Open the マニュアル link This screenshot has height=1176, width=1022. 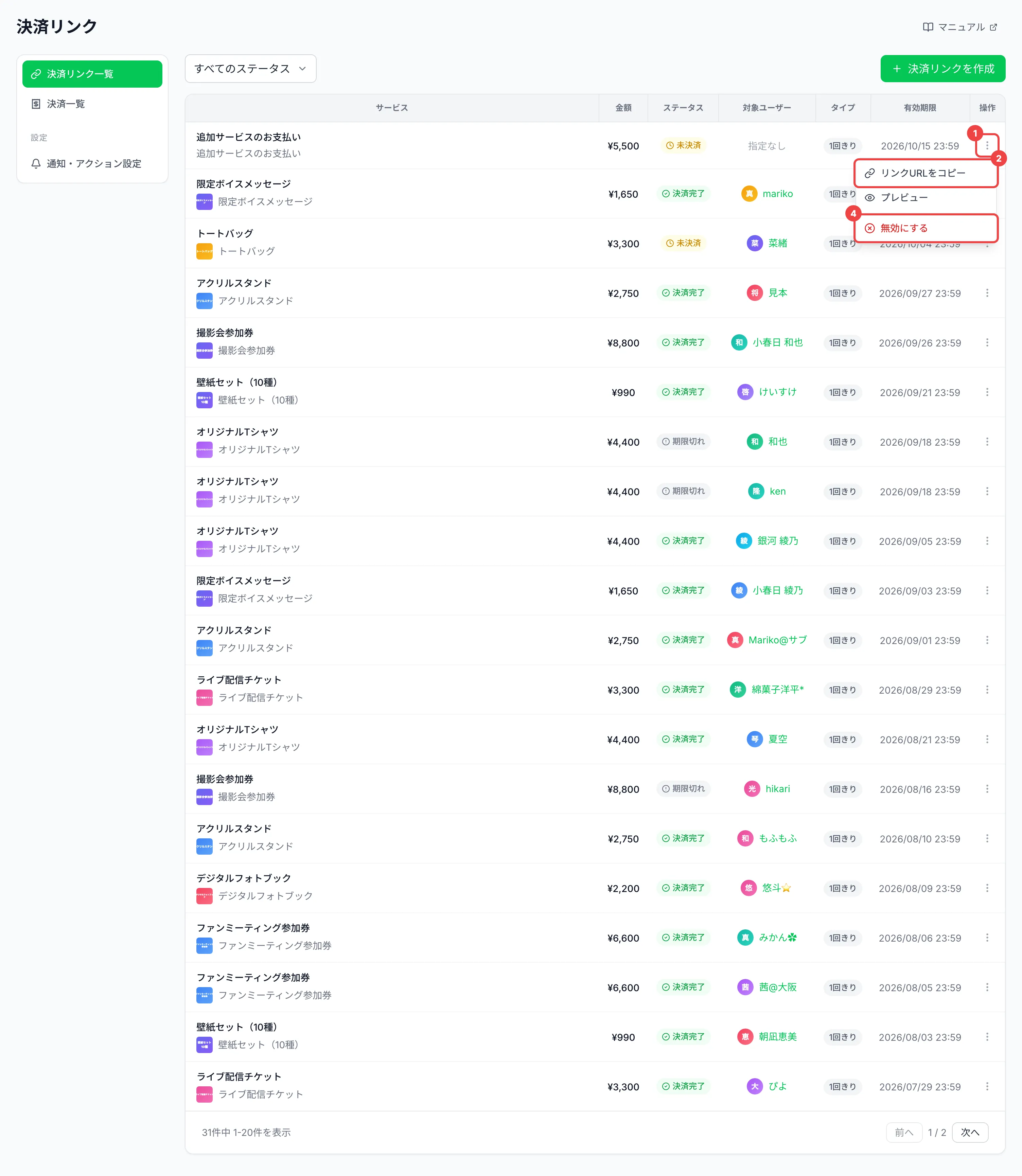pyautogui.click(x=960, y=27)
